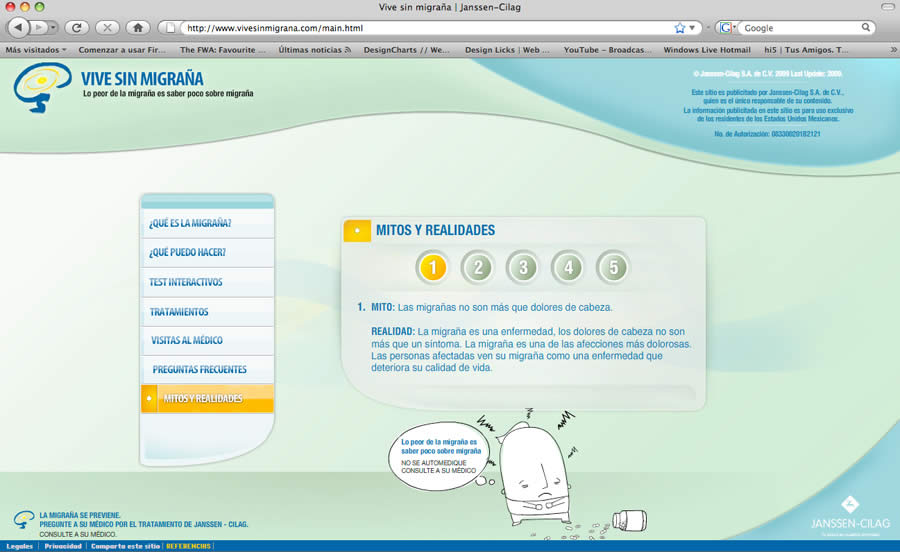Open the Windows Live Hotmail bookmark
This screenshot has width=900, height=552.
click(x=707, y=50)
